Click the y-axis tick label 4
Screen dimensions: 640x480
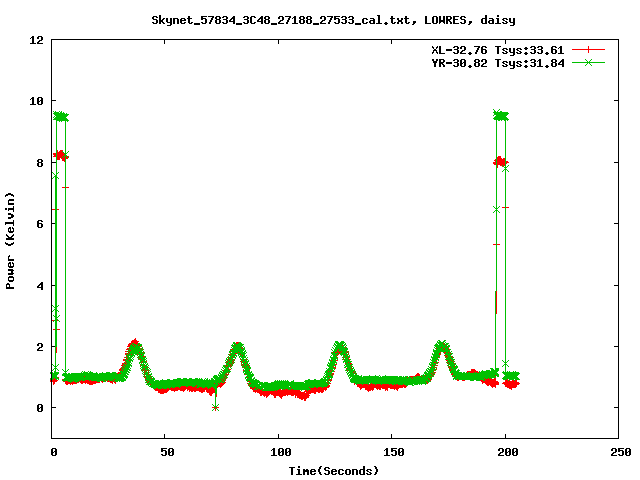pos(40,285)
